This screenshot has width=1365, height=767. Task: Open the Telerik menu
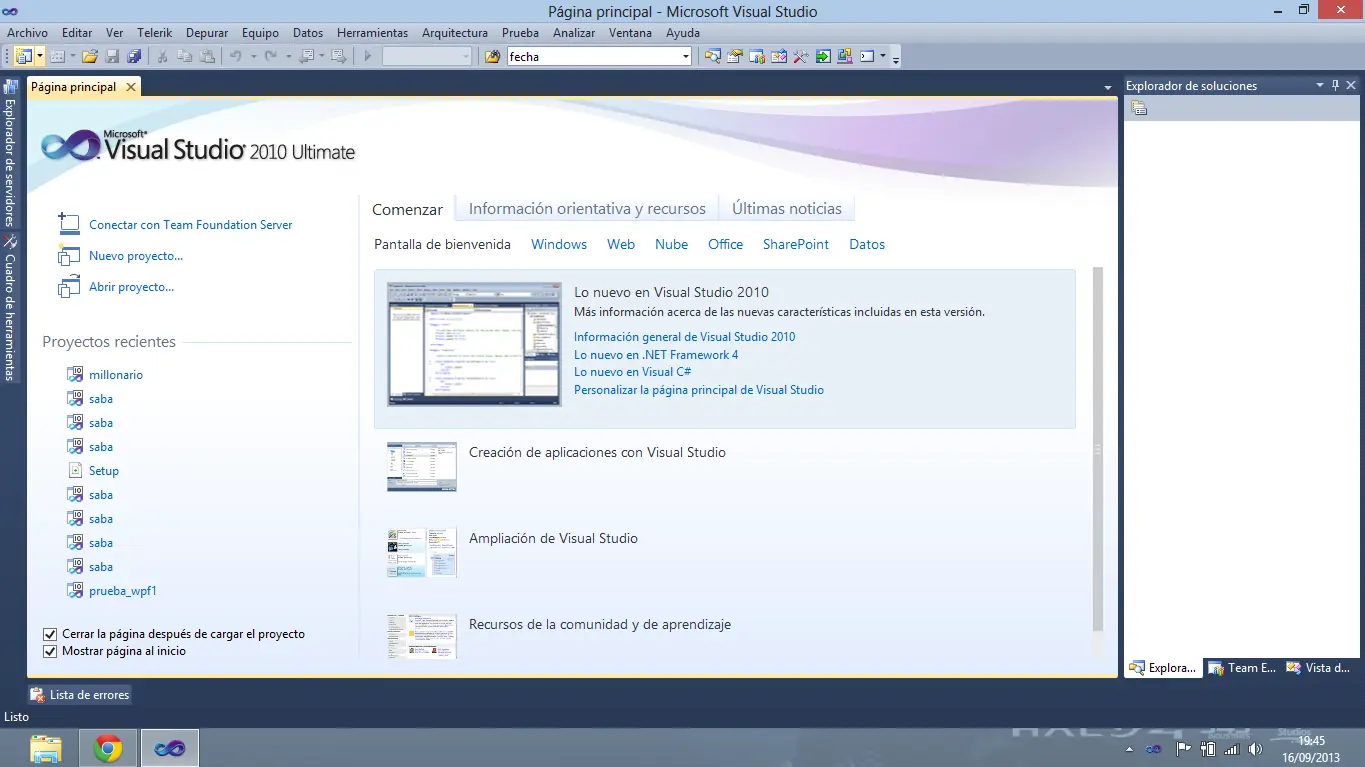coord(155,33)
